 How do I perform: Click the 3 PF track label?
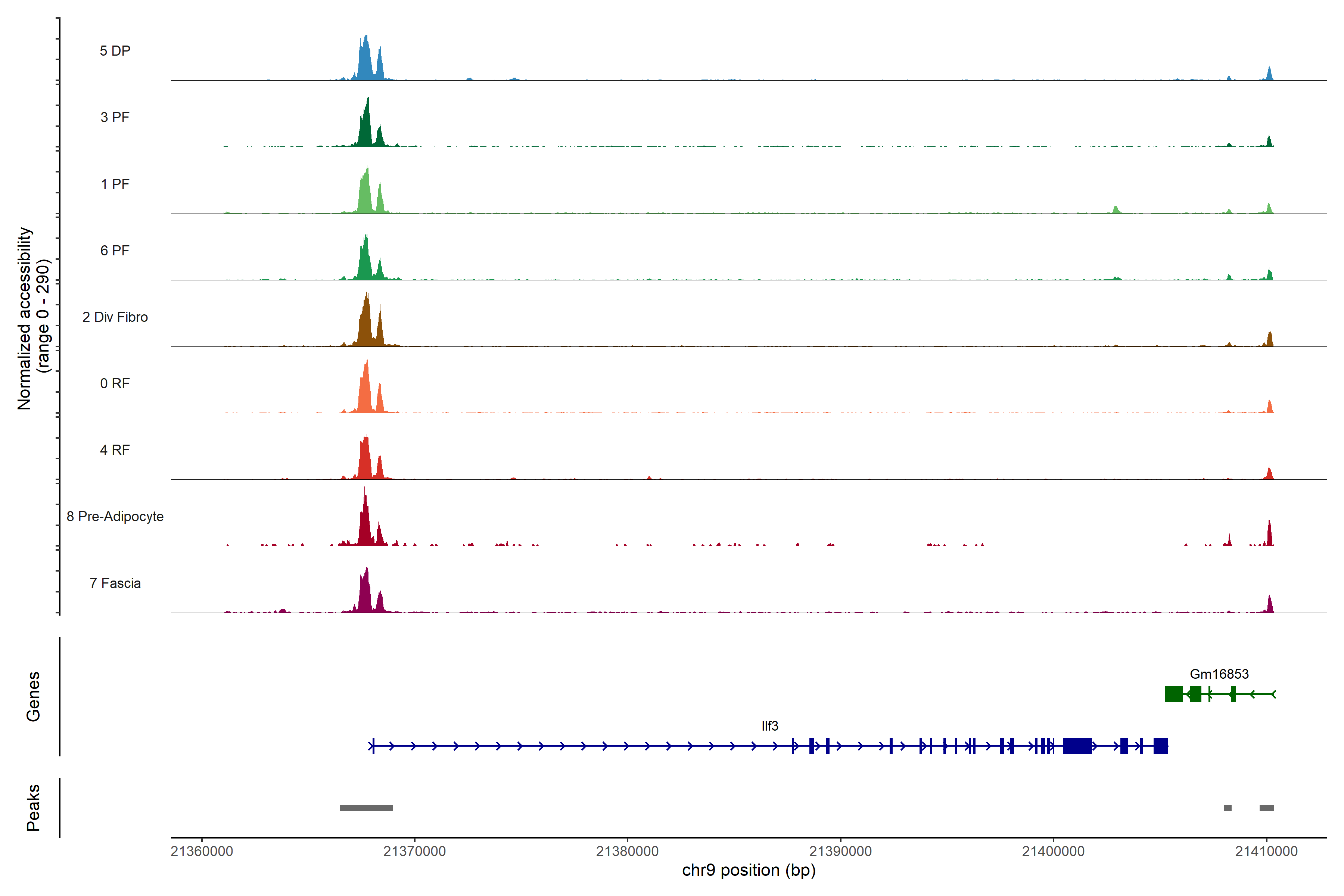(115, 117)
